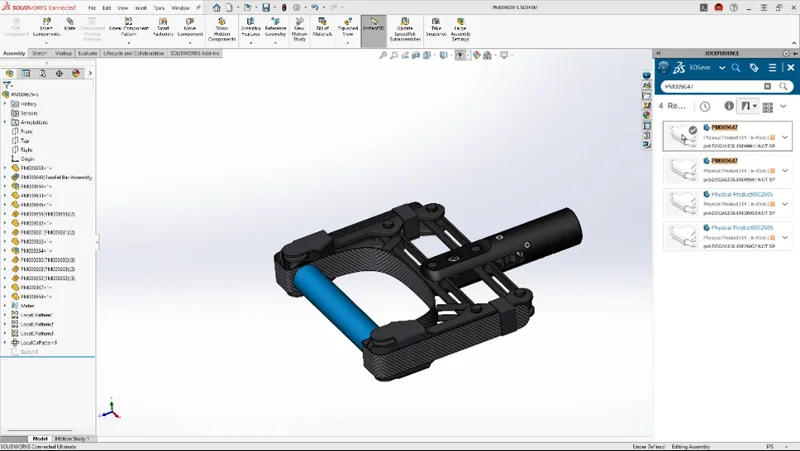Toggle the results tile view mode
This screenshot has height=451, width=800.
(766, 106)
